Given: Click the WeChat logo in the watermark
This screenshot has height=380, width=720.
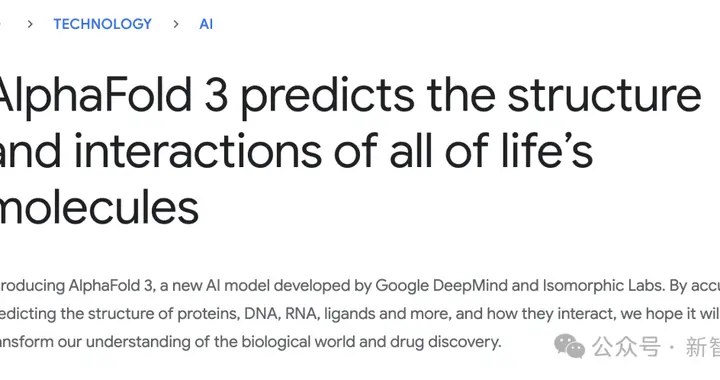Looking at the screenshot, I should point(570,346).
